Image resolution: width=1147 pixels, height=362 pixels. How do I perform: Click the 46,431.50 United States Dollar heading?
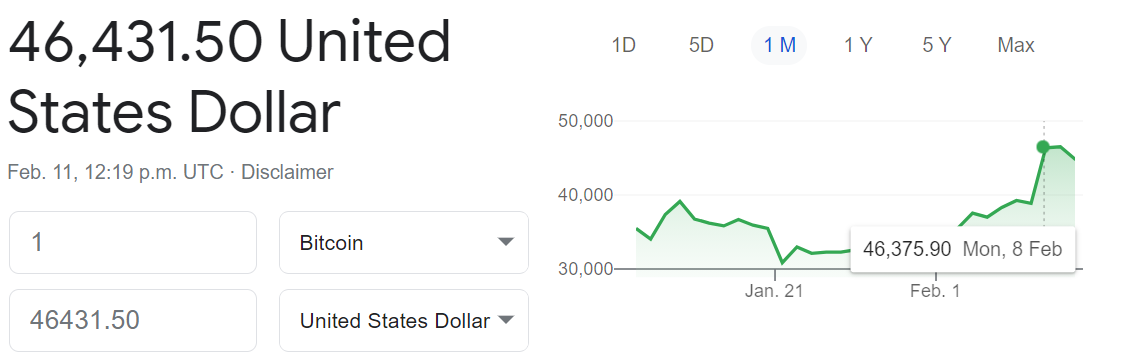(x=230, y=77)
